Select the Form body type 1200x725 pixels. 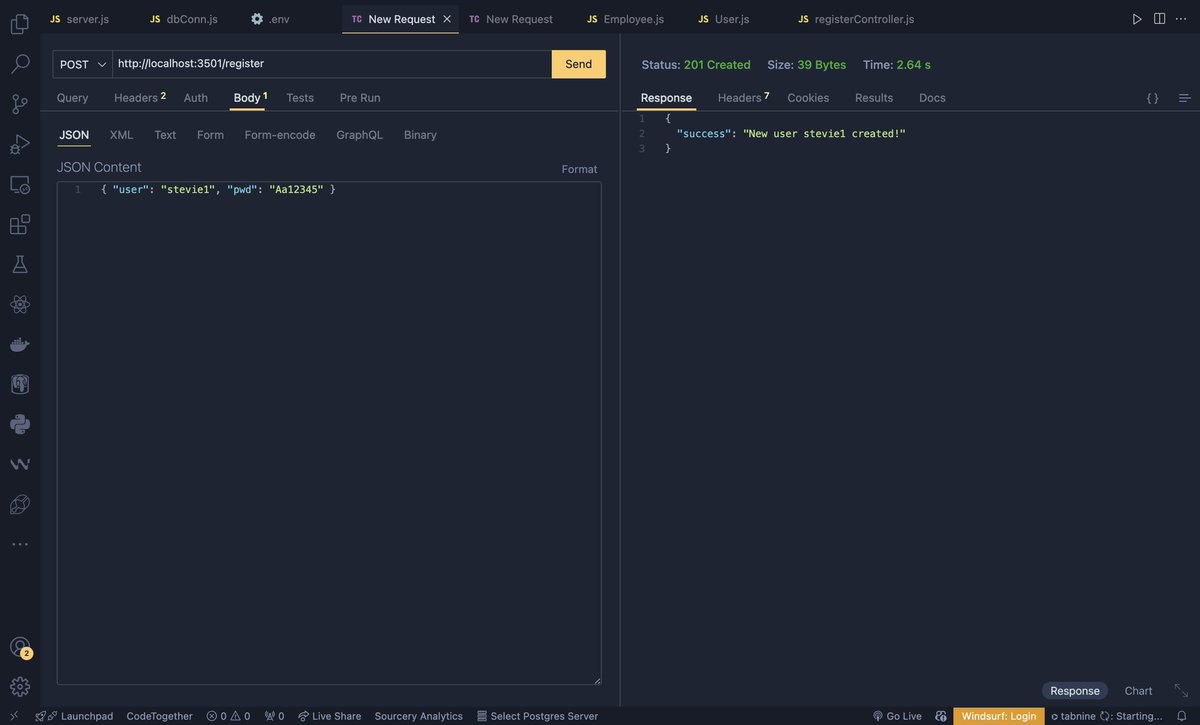(x=210, y=135)
